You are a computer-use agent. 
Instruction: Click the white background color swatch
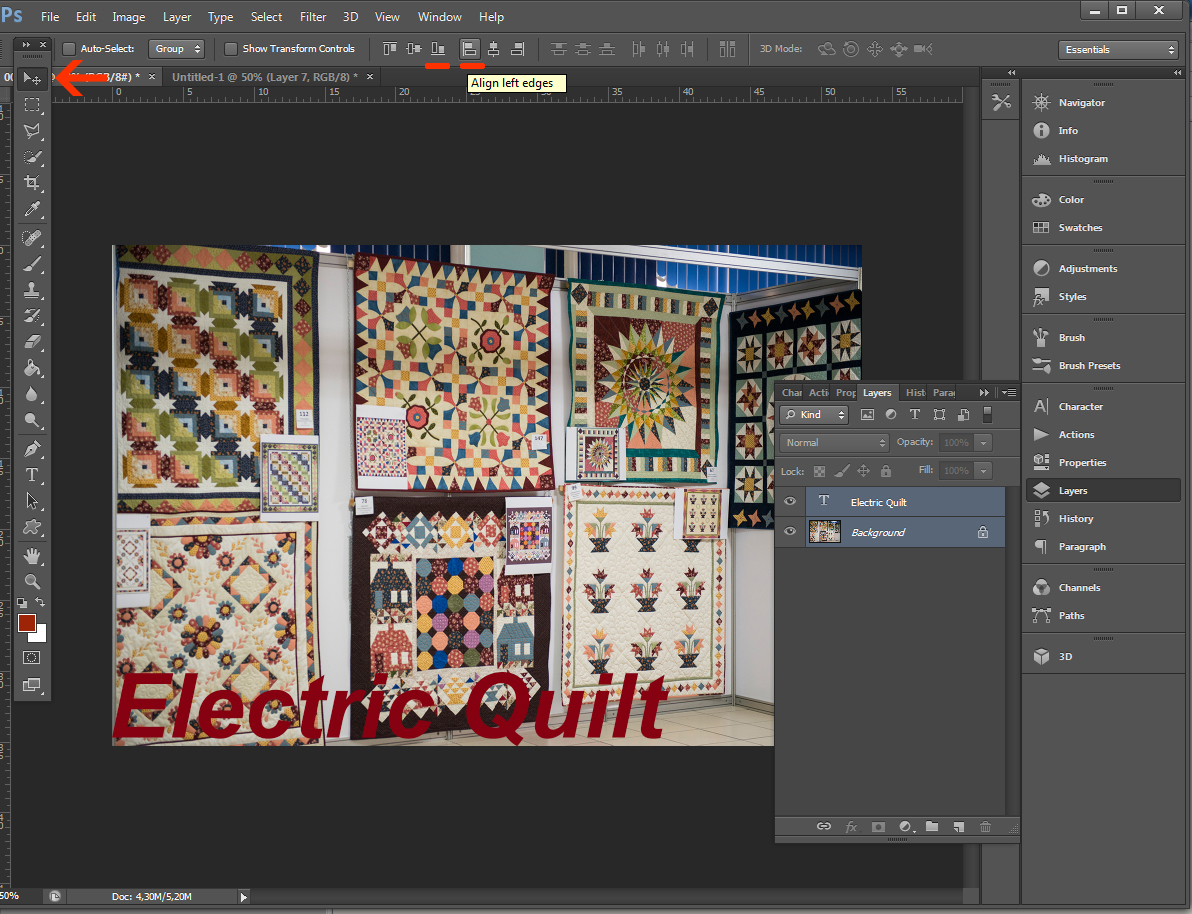pyautogui.click(x=40, y=636)
